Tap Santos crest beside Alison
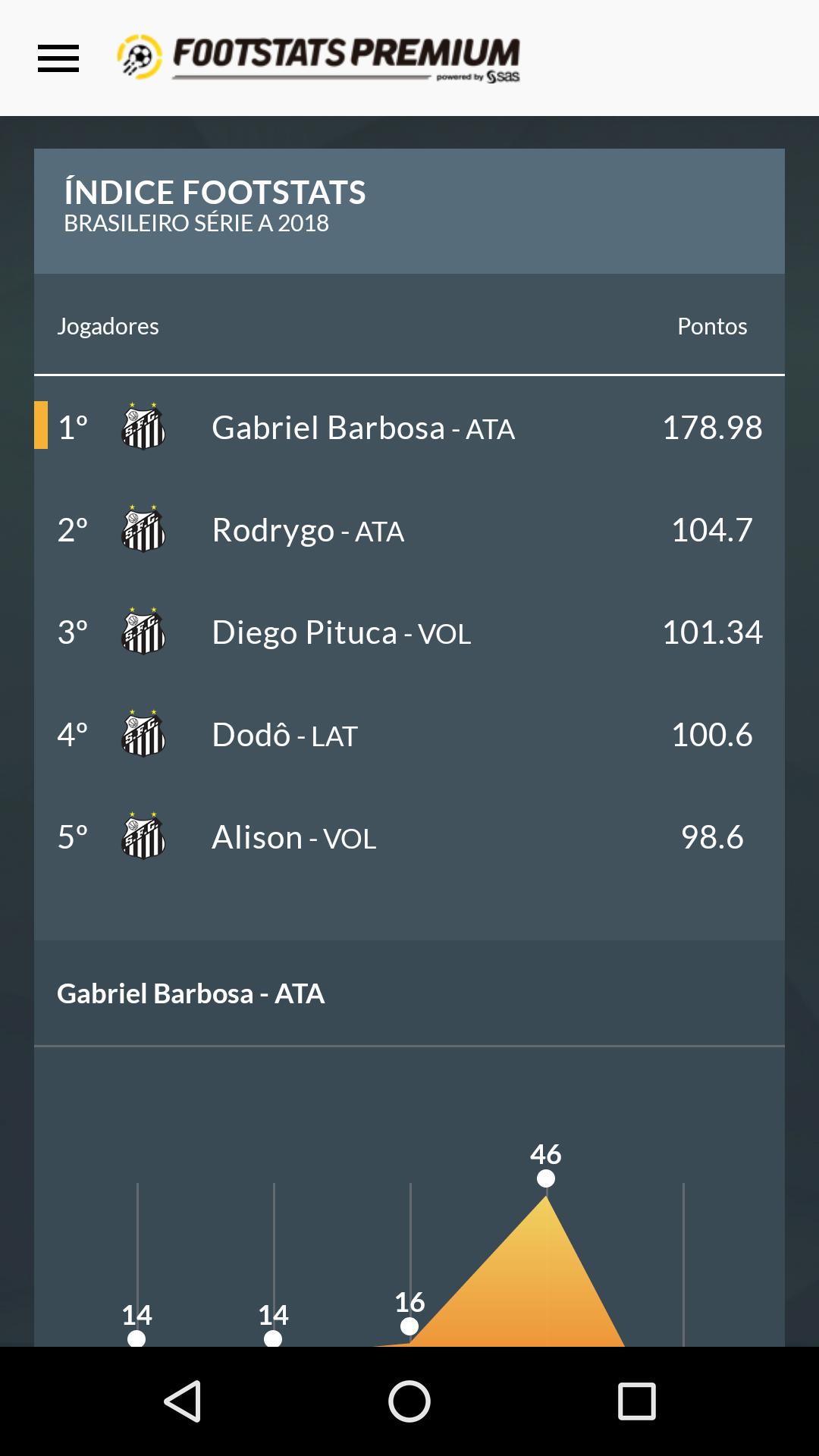This screenshot has width=819, height=1456. pyautogui.click(x=143, y=836)
